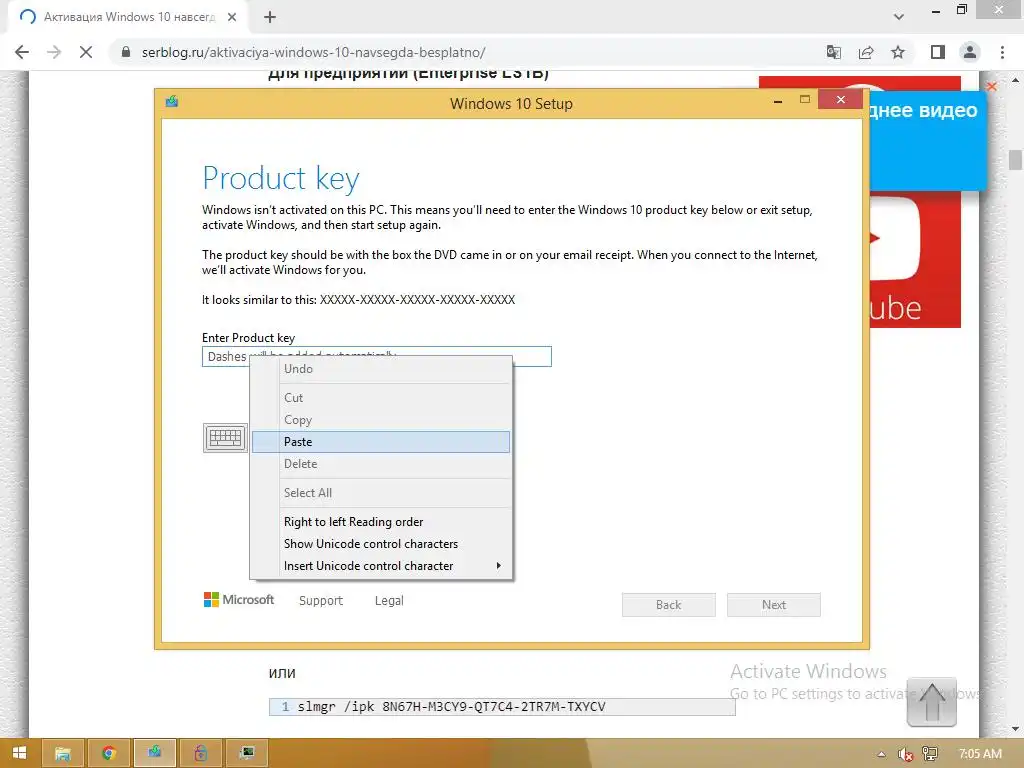Share this page icon
This screenshot has width=1024, height=768.
(866, 52)
